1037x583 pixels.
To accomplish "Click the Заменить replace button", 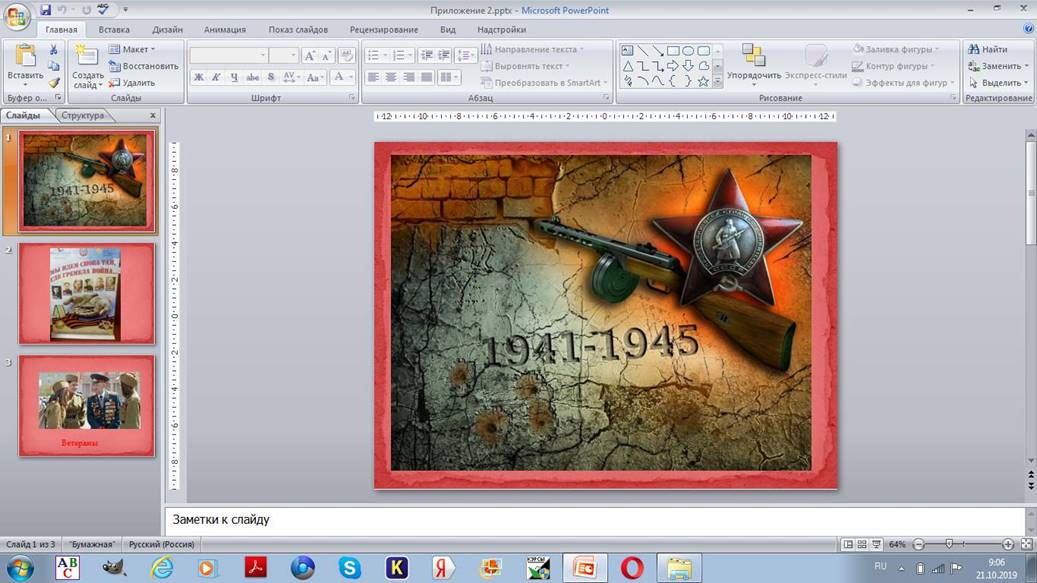I will (x=999, y=66).
